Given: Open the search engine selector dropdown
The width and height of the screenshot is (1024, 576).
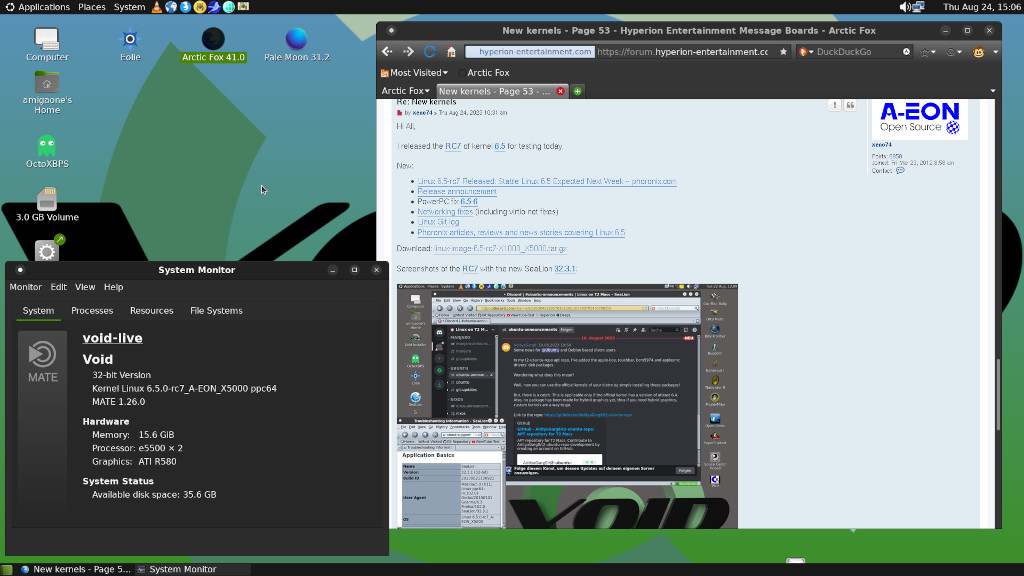Looking at the screenshot, I should [807, 52].
